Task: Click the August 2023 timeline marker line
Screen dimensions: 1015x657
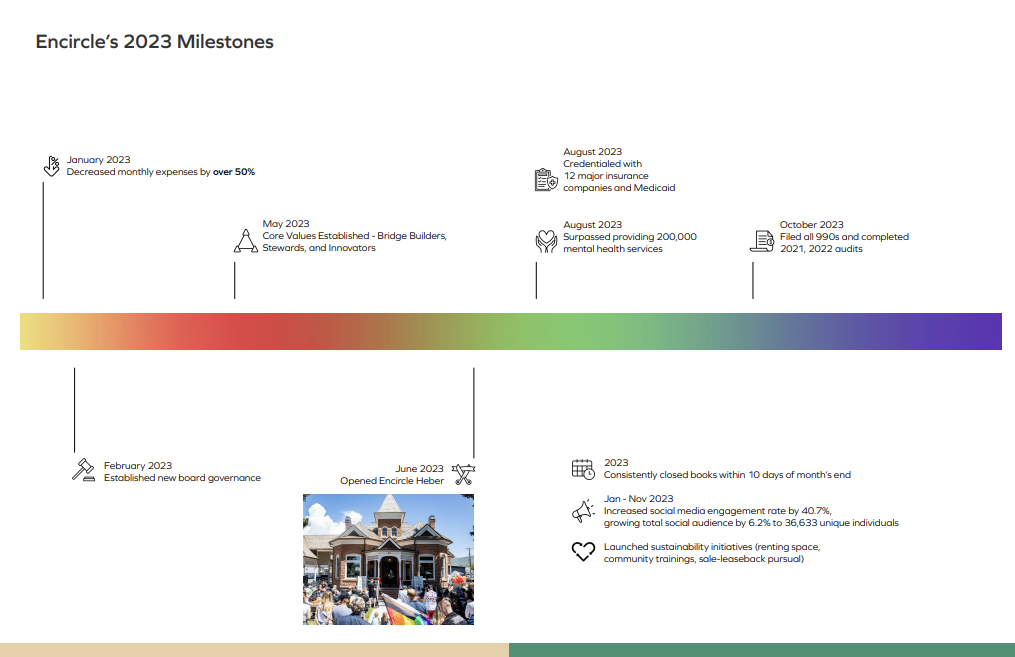Action: click(x=537, y=280)
